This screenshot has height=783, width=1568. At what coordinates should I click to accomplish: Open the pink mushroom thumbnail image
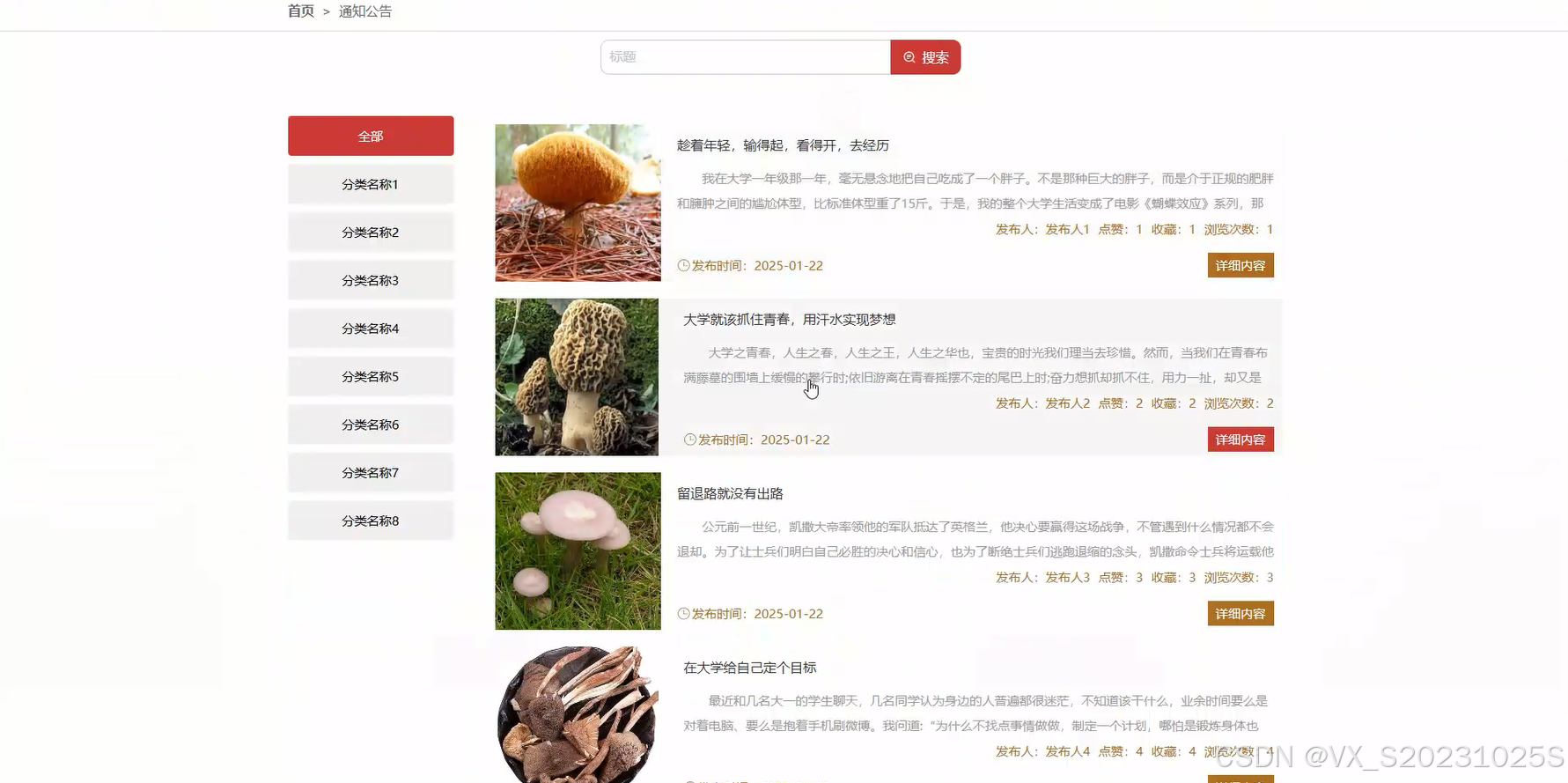tap(578, 551)
